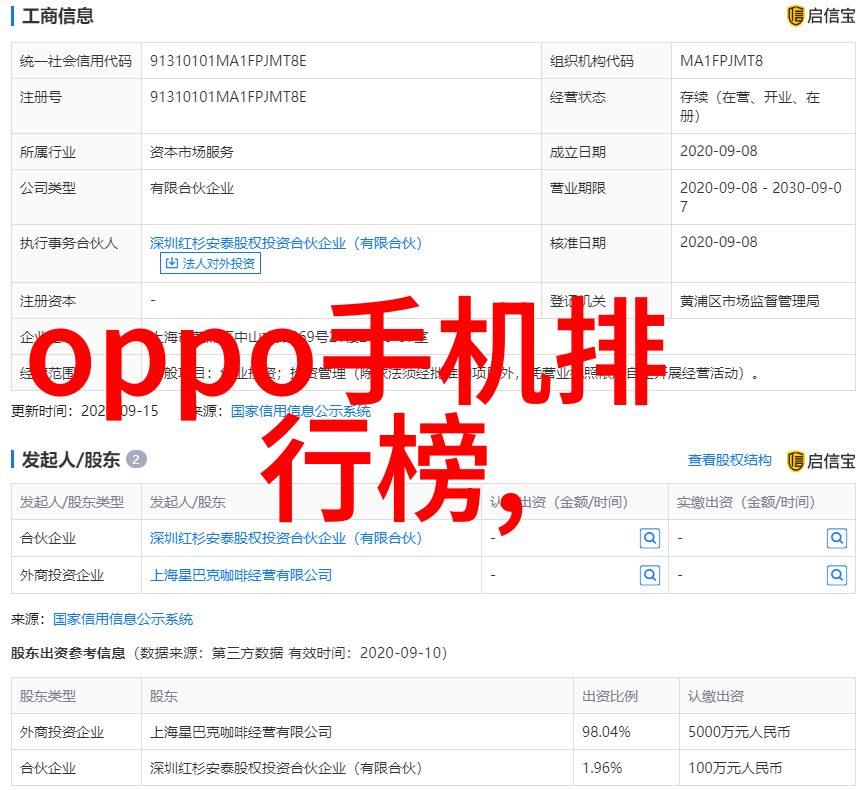This screenshot has width=867, height=790.
Task: Select "外商投资企业" in the 发起人/股东 table
Action: 62,576
